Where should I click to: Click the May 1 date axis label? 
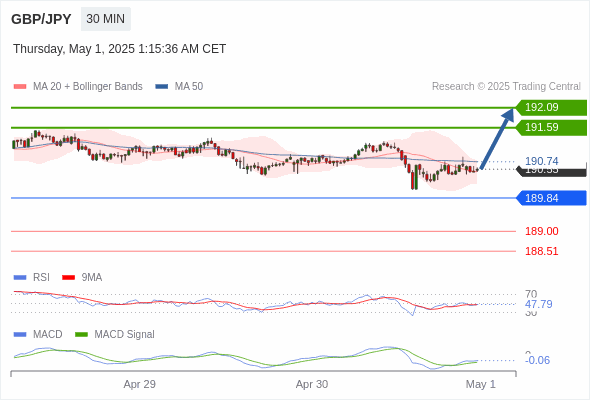(x=481, y=384)
